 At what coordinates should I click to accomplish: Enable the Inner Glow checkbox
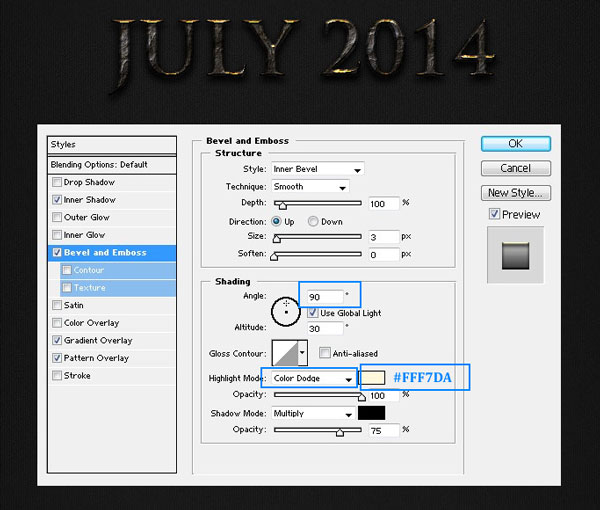[x=57, y=235]
